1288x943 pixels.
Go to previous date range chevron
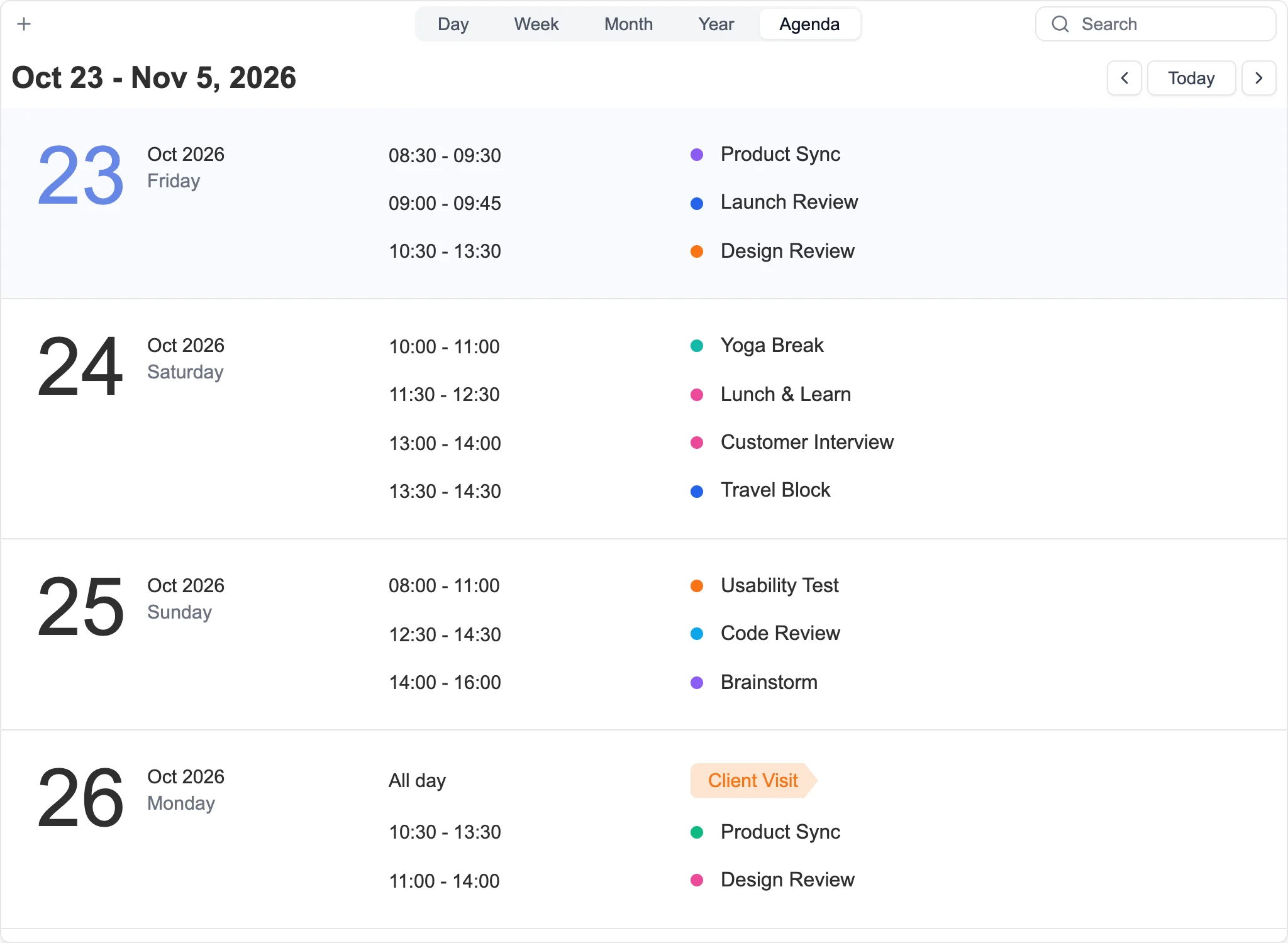click(1124, 78)
